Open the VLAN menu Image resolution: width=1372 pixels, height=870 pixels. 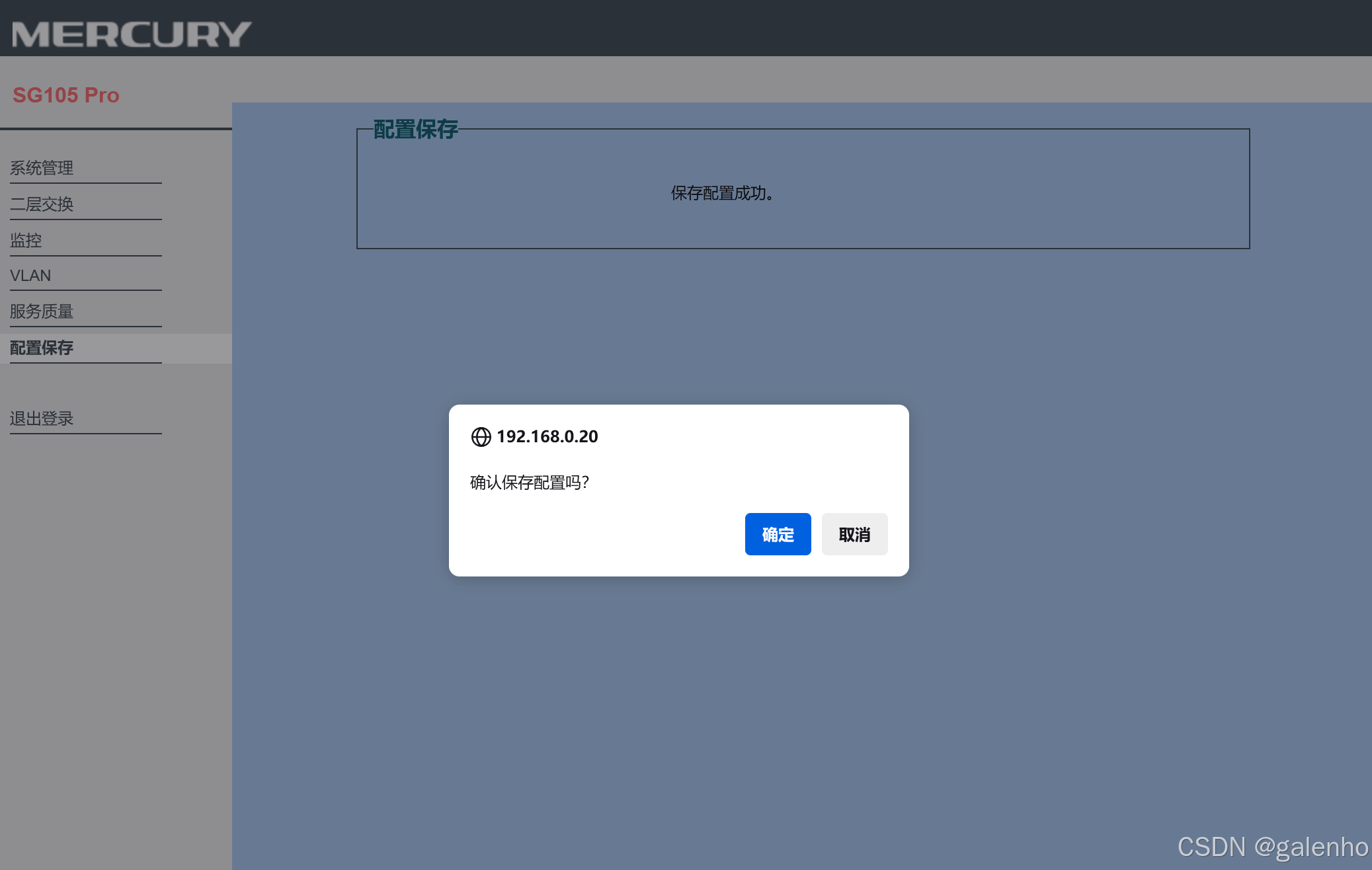[x=30, y=276]
